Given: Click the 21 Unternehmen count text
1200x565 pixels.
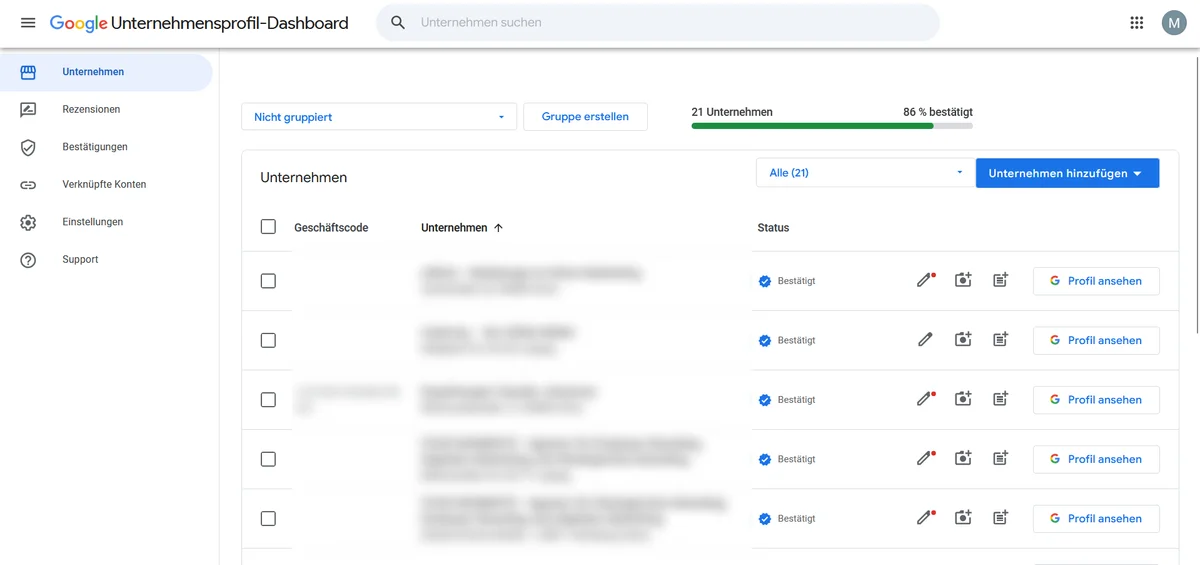Looking at the screenshot, I should (732, 112).
